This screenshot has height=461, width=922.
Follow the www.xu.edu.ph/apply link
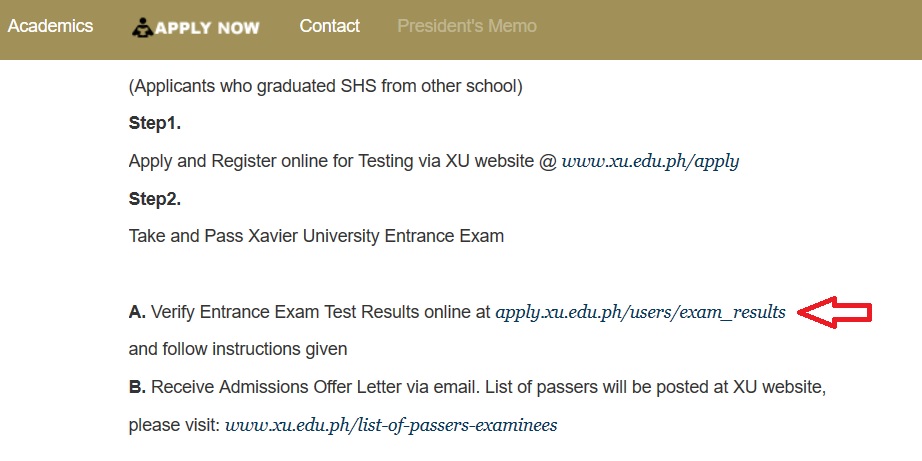[x=650, y=161]
